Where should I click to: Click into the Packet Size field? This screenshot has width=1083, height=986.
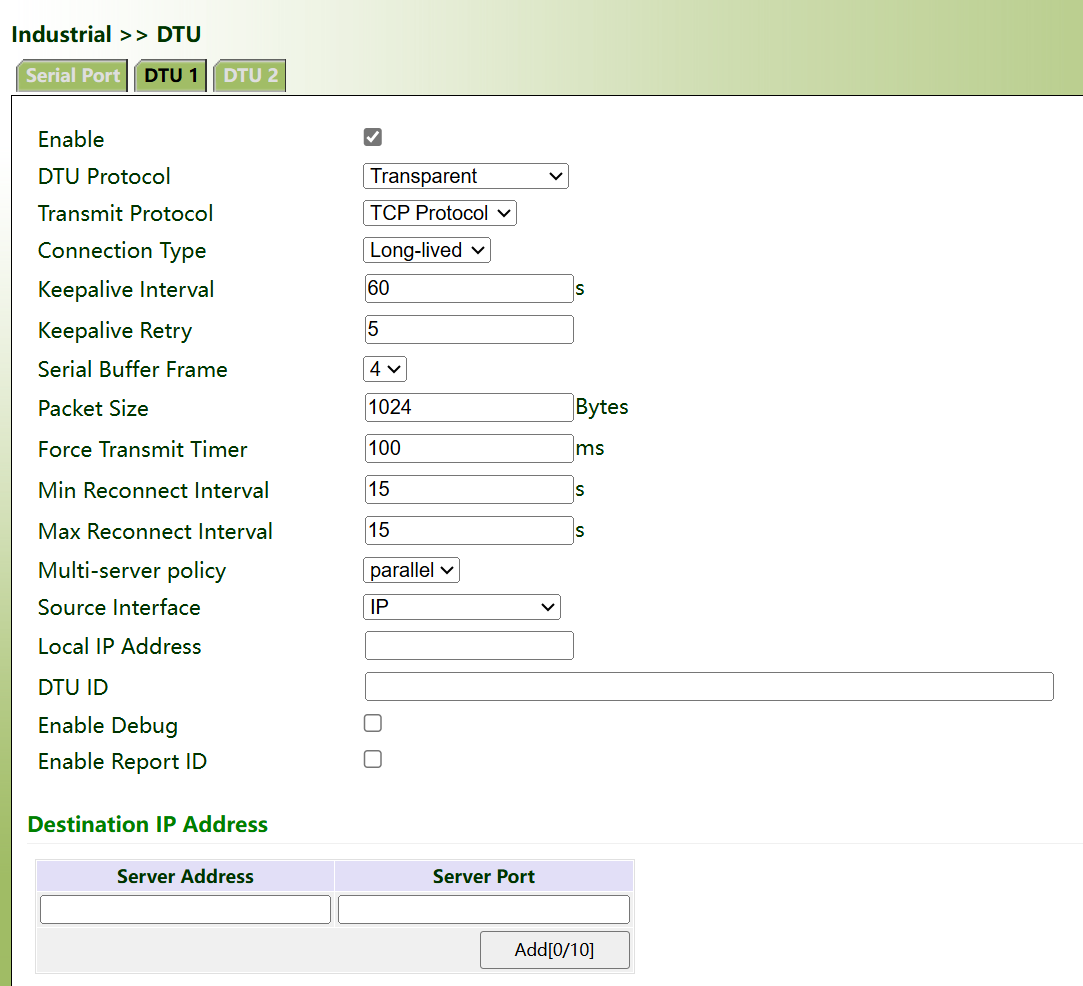click(469, 407)
